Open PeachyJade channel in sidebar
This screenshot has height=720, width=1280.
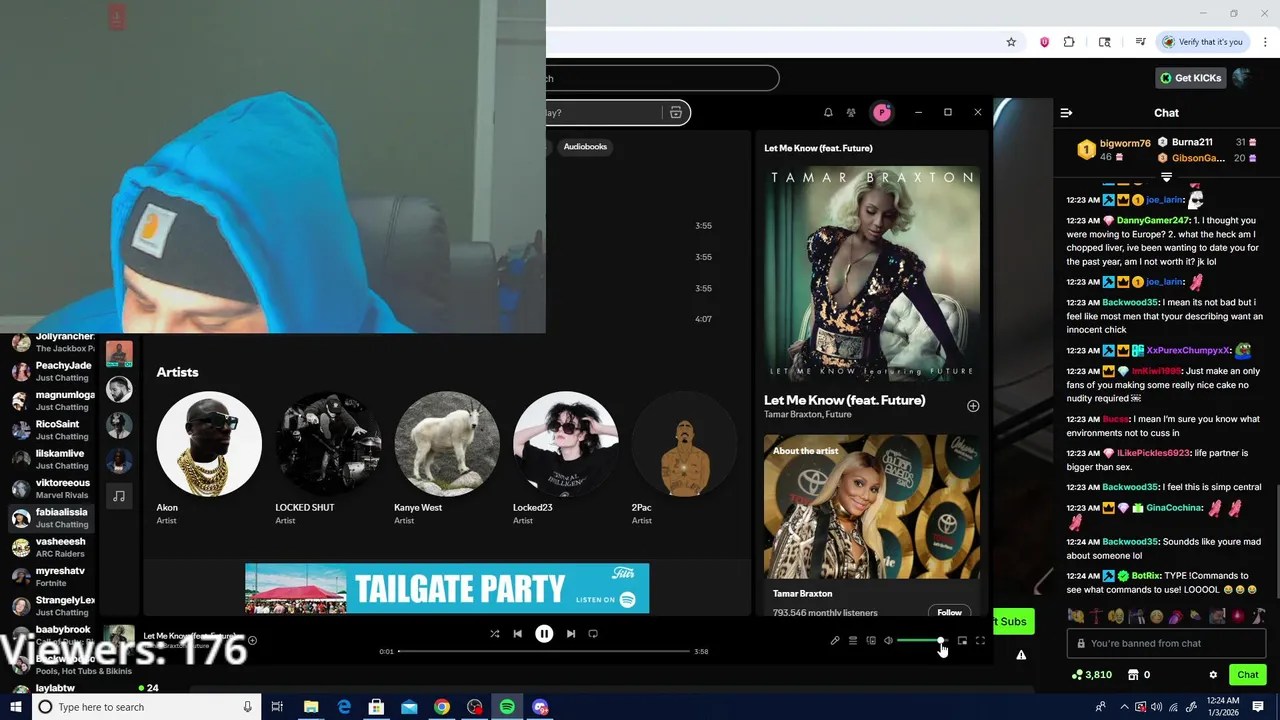pyautogui.click(x=52, y=371)
